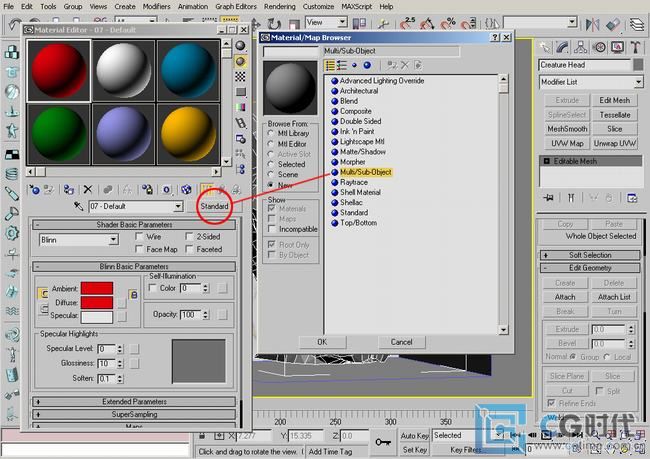This screenshot has height=459, width=650.
Task: Toggle the checkered Background icon in Material Editor
Action: click(240, 77)
